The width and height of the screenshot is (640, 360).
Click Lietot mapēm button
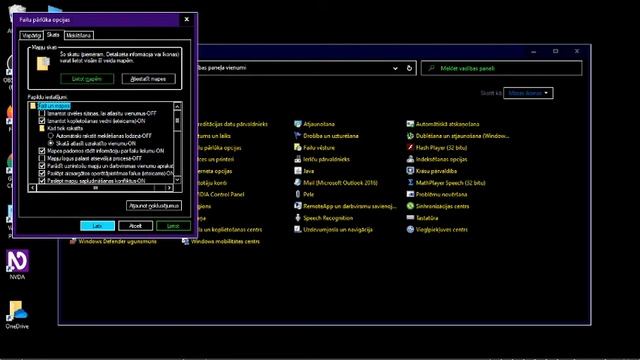(x=87, y=79)
